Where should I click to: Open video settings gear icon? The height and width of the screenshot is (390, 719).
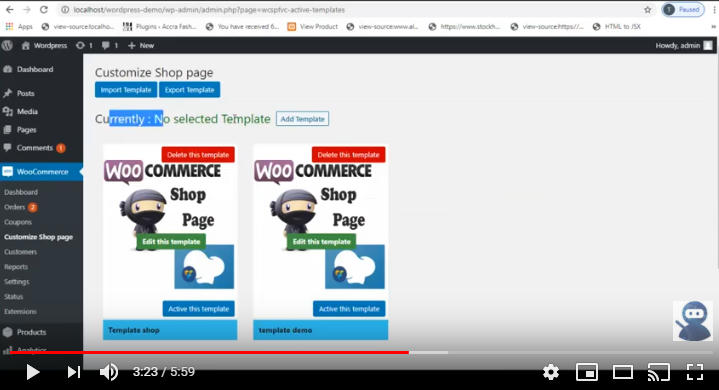[x=551, y=372]
